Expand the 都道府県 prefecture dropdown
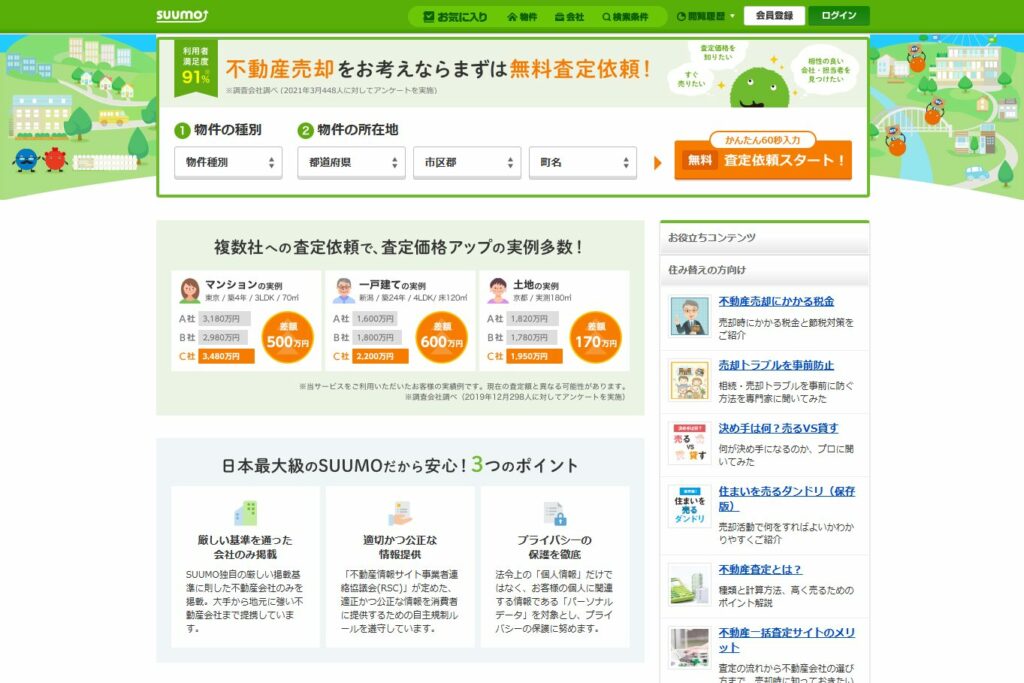The width and height of the screenshot is (1024, 683). [x=351, y=162]
